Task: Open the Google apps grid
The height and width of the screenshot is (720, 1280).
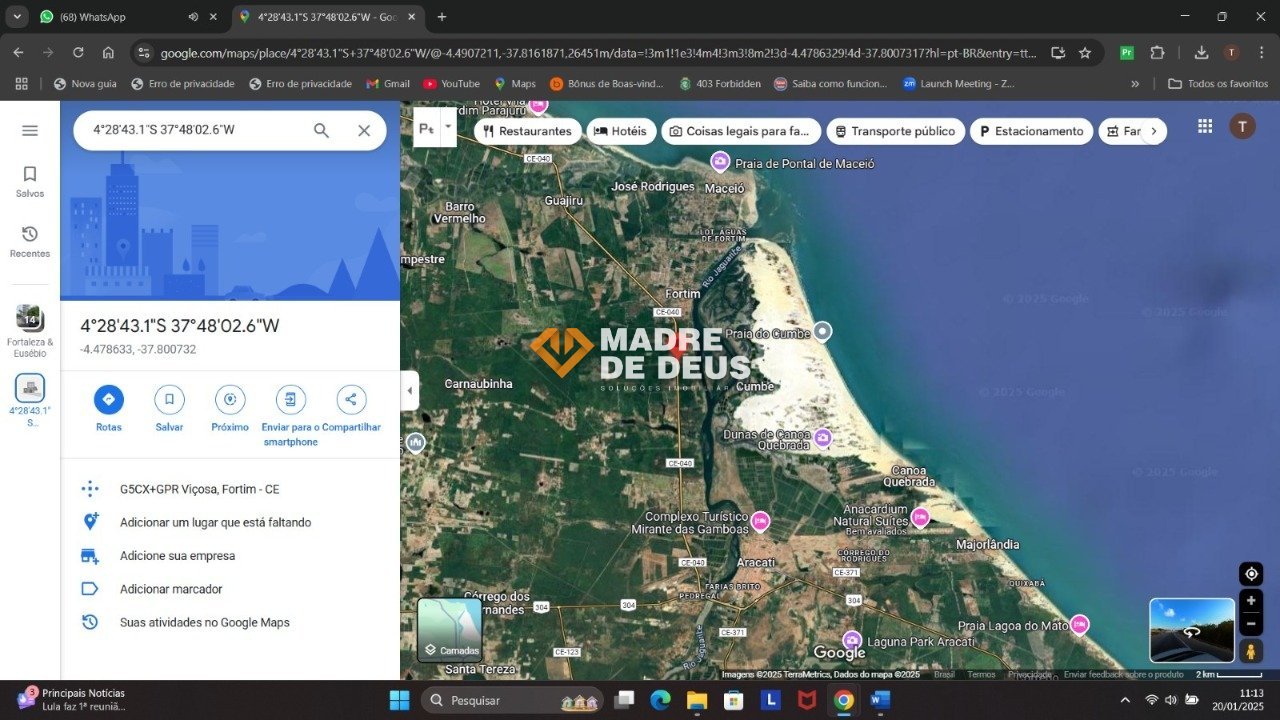Action: pyautogui.click(x=1204, y=126)
